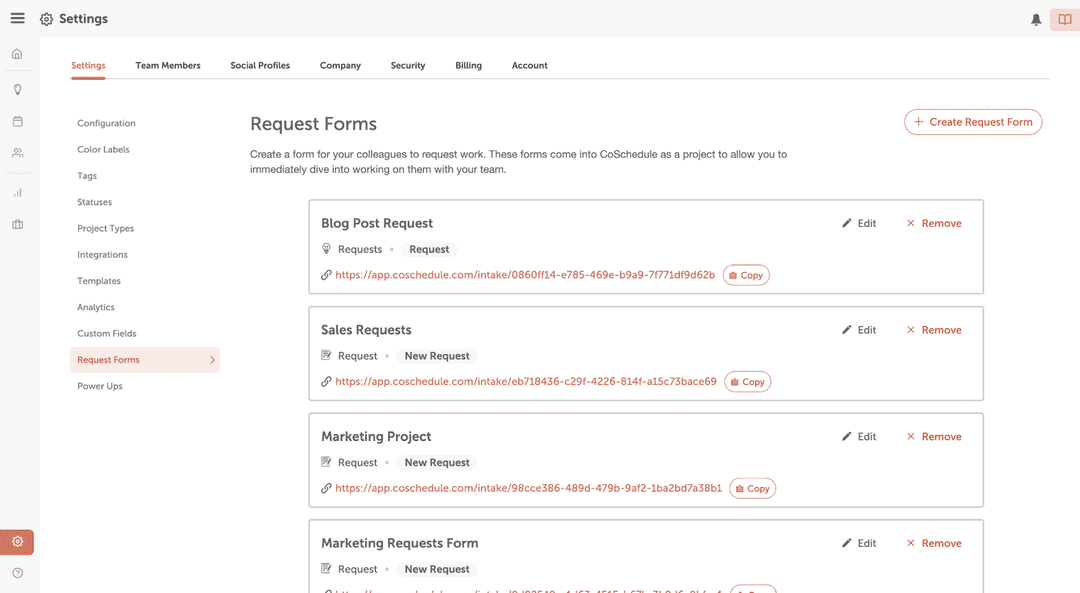The image size is (1080, 593).
Task: Switch to the Billing tab
Action: pos(468,65)
